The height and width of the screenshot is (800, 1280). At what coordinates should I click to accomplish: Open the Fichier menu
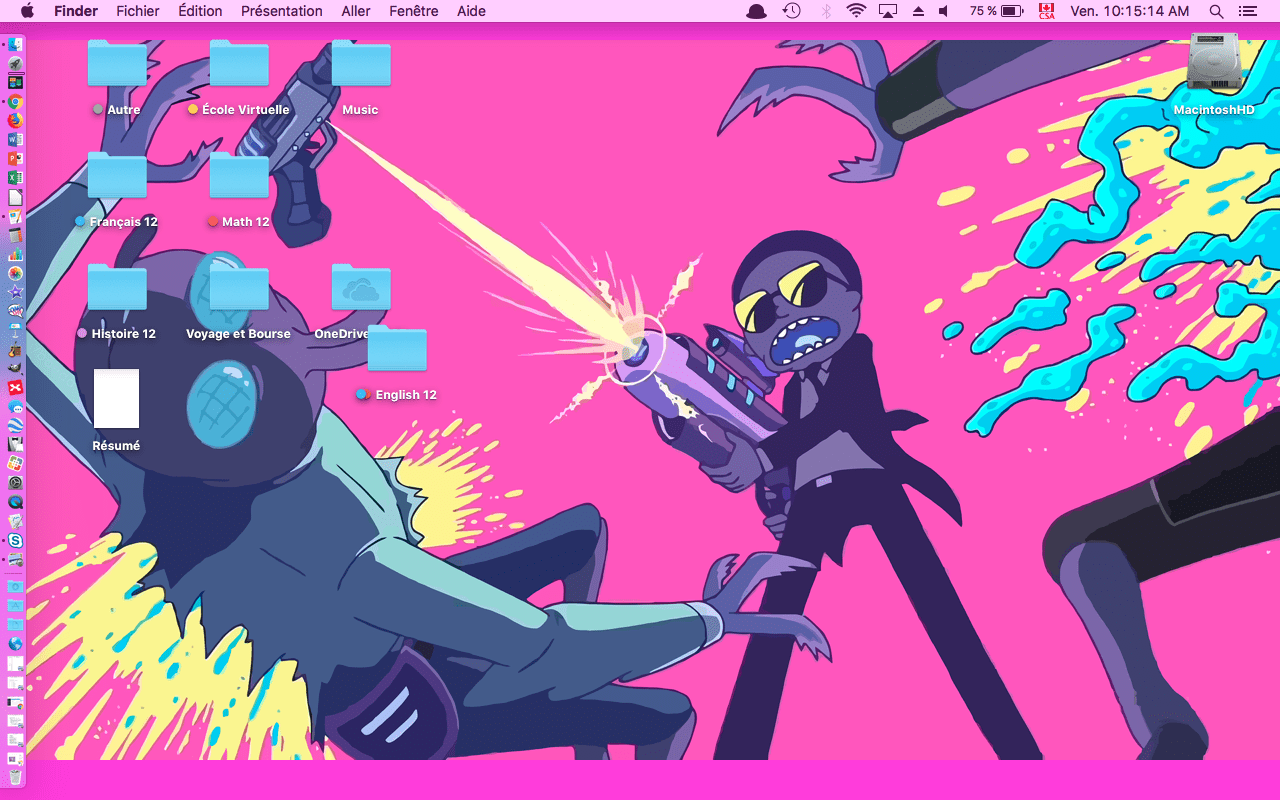[138, 11]
